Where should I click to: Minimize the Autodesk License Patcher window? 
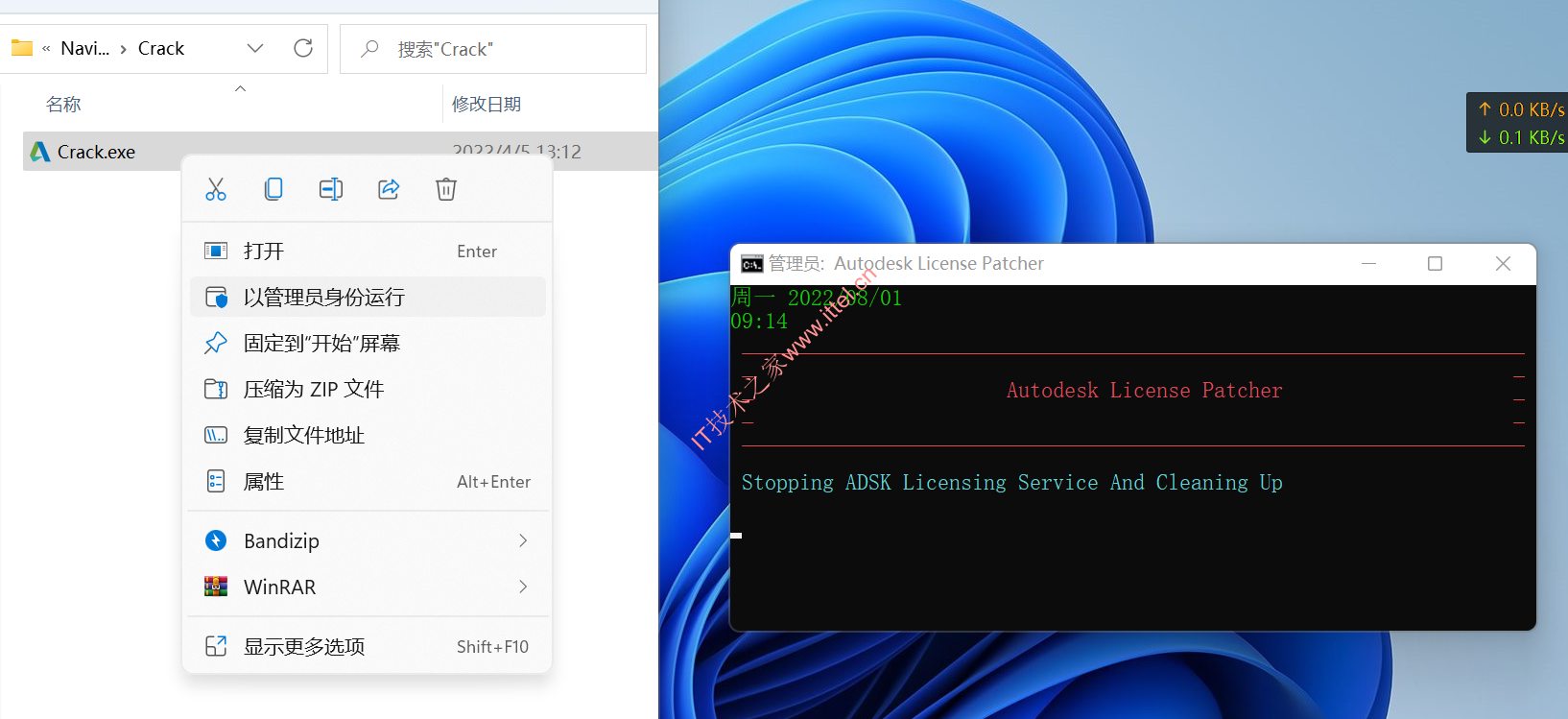(1369, 263)
